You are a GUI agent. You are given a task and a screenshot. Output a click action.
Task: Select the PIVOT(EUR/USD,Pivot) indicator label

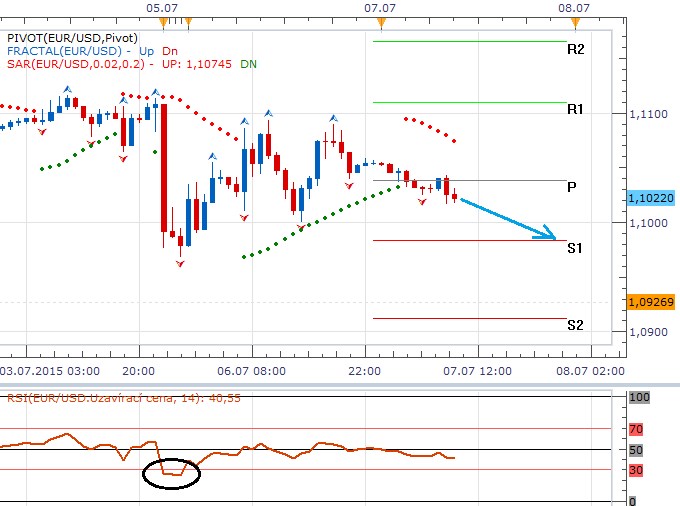[x=64, y=36]
